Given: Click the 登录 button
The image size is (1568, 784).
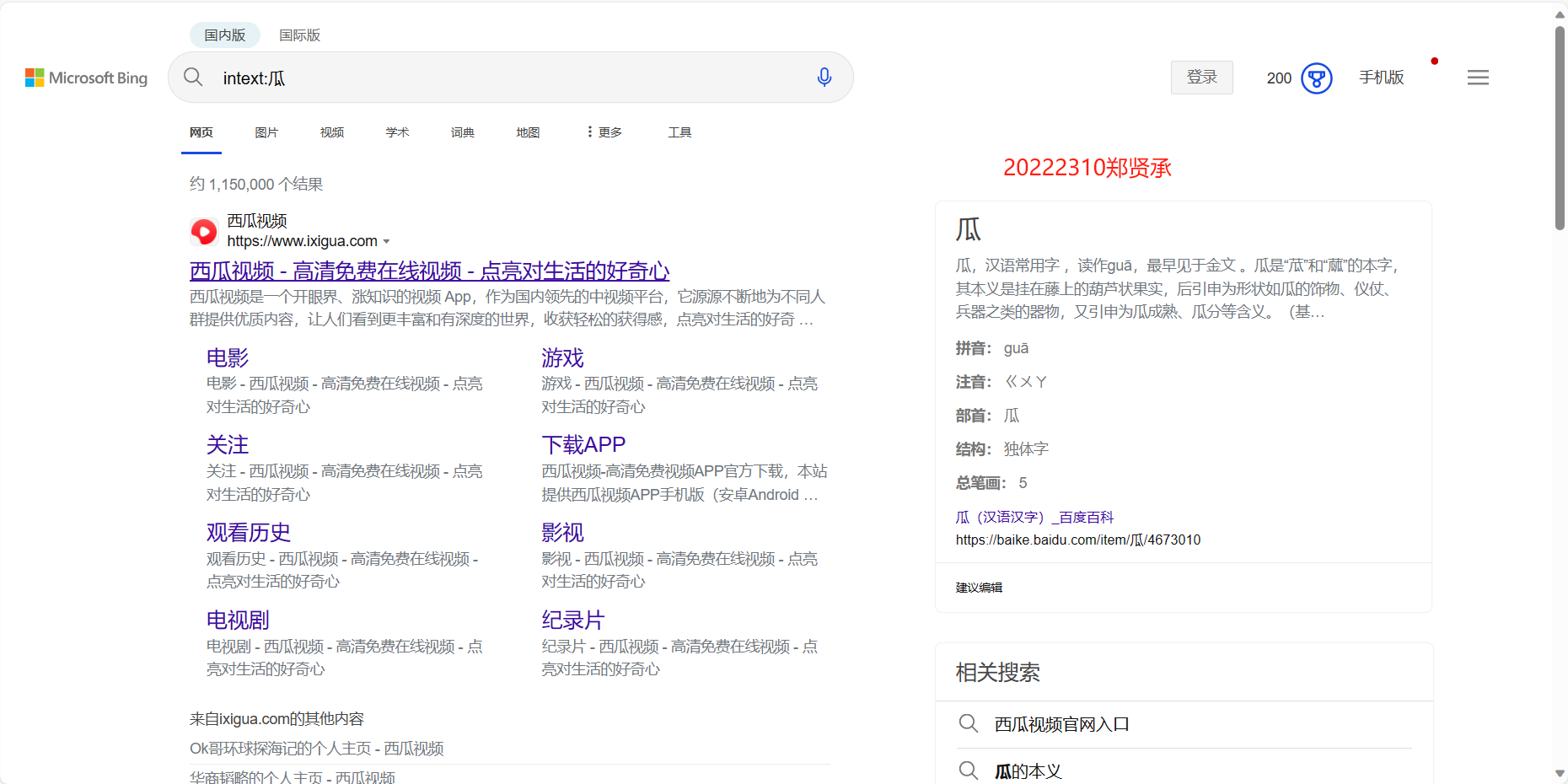Looking at the screenshot, I should pyautogui.click(x=1202, y=78).
